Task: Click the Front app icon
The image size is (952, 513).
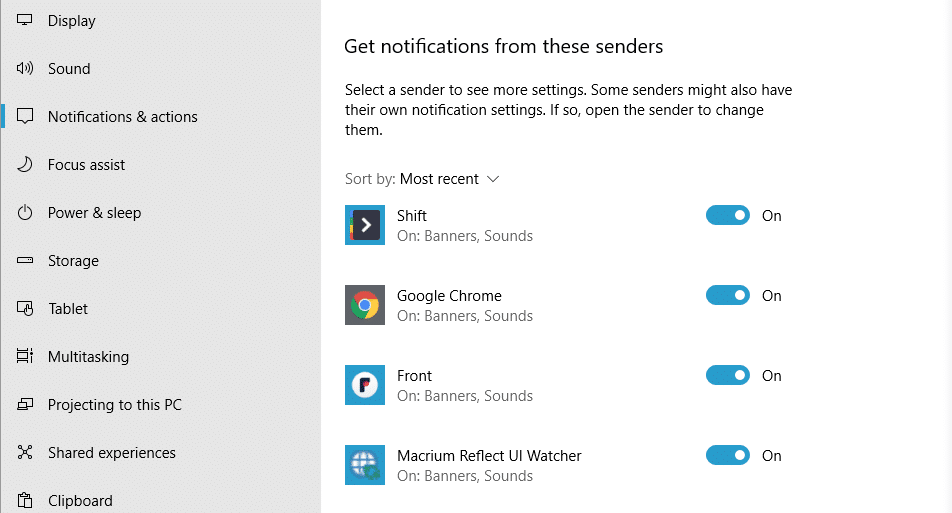Action: (365, 385)
